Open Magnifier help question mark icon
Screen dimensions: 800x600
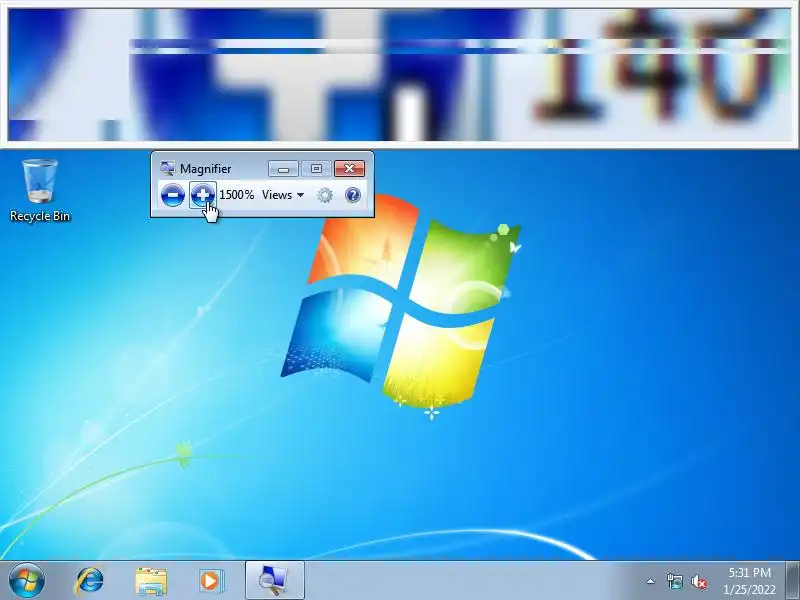353,195
